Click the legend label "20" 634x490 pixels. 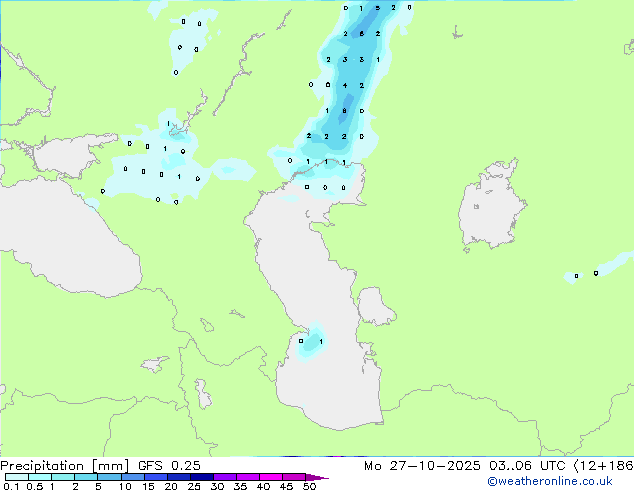click(171, 486)
